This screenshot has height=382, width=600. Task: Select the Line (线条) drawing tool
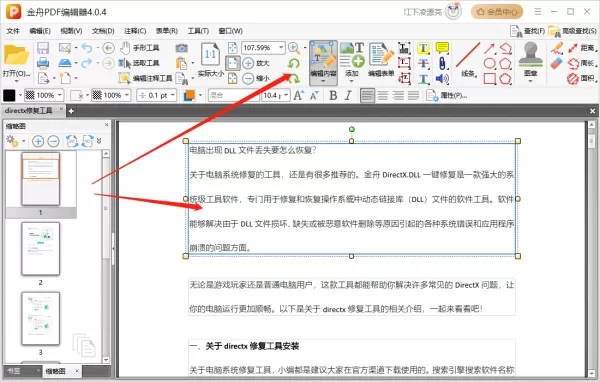click(x=468, y=59)
